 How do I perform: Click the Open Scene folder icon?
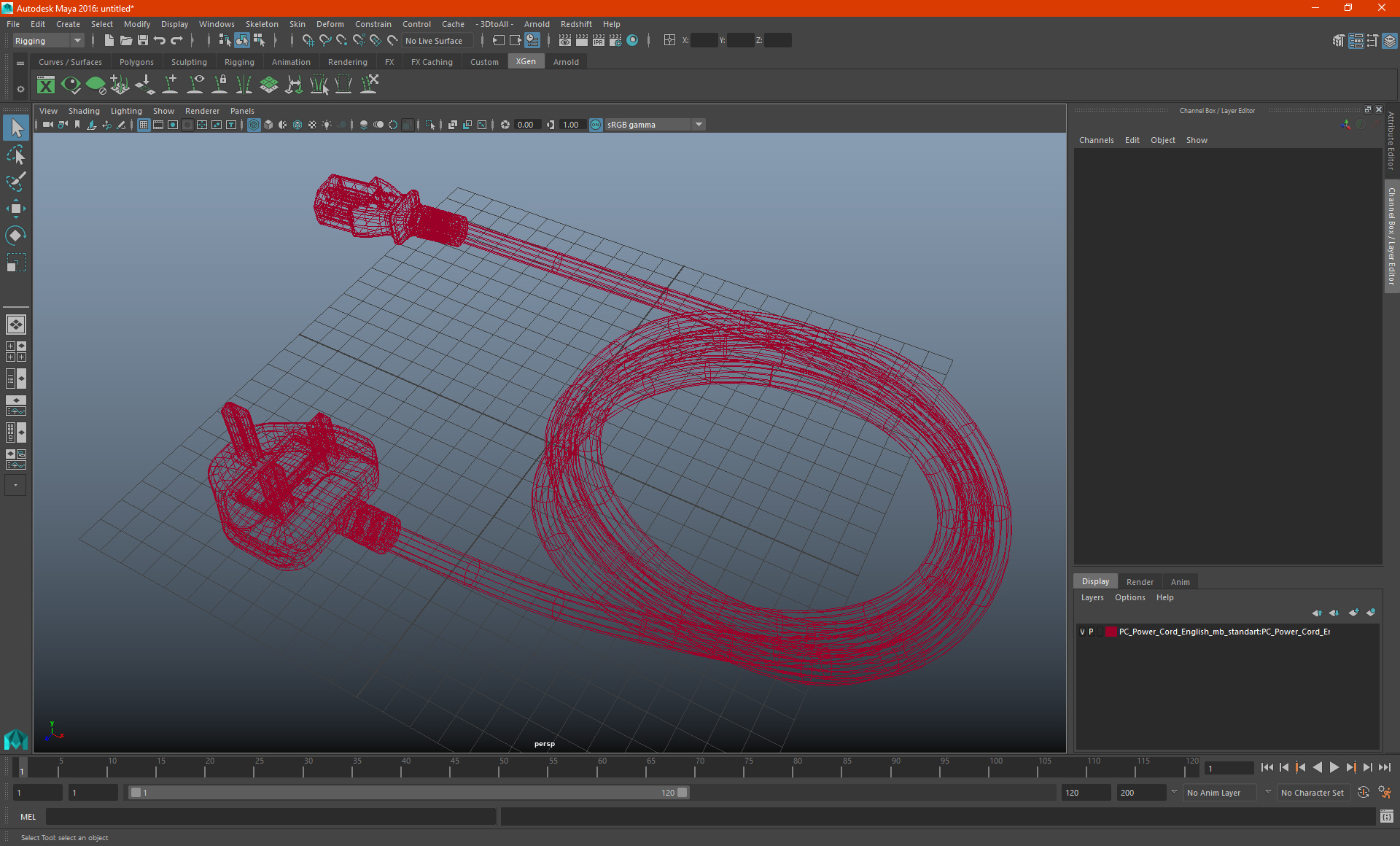click(x=126, y=41)
